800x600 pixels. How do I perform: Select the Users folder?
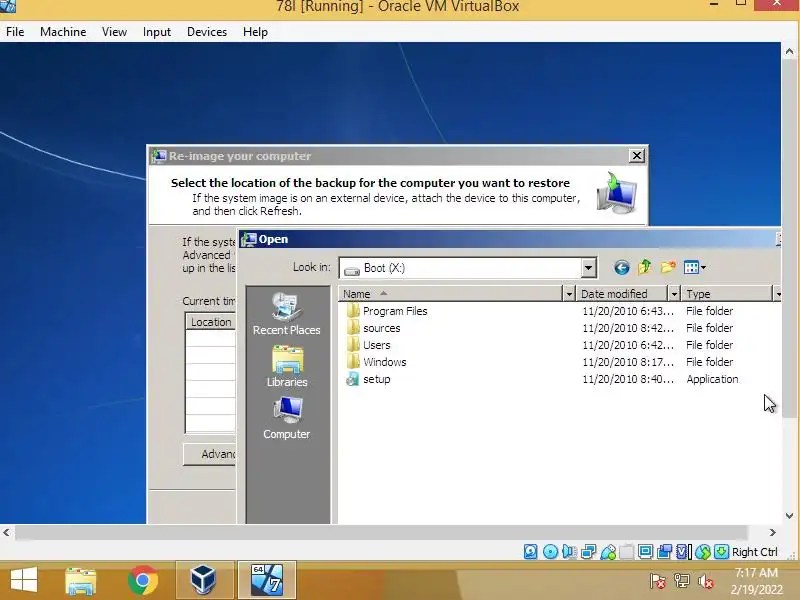[368, 345]
